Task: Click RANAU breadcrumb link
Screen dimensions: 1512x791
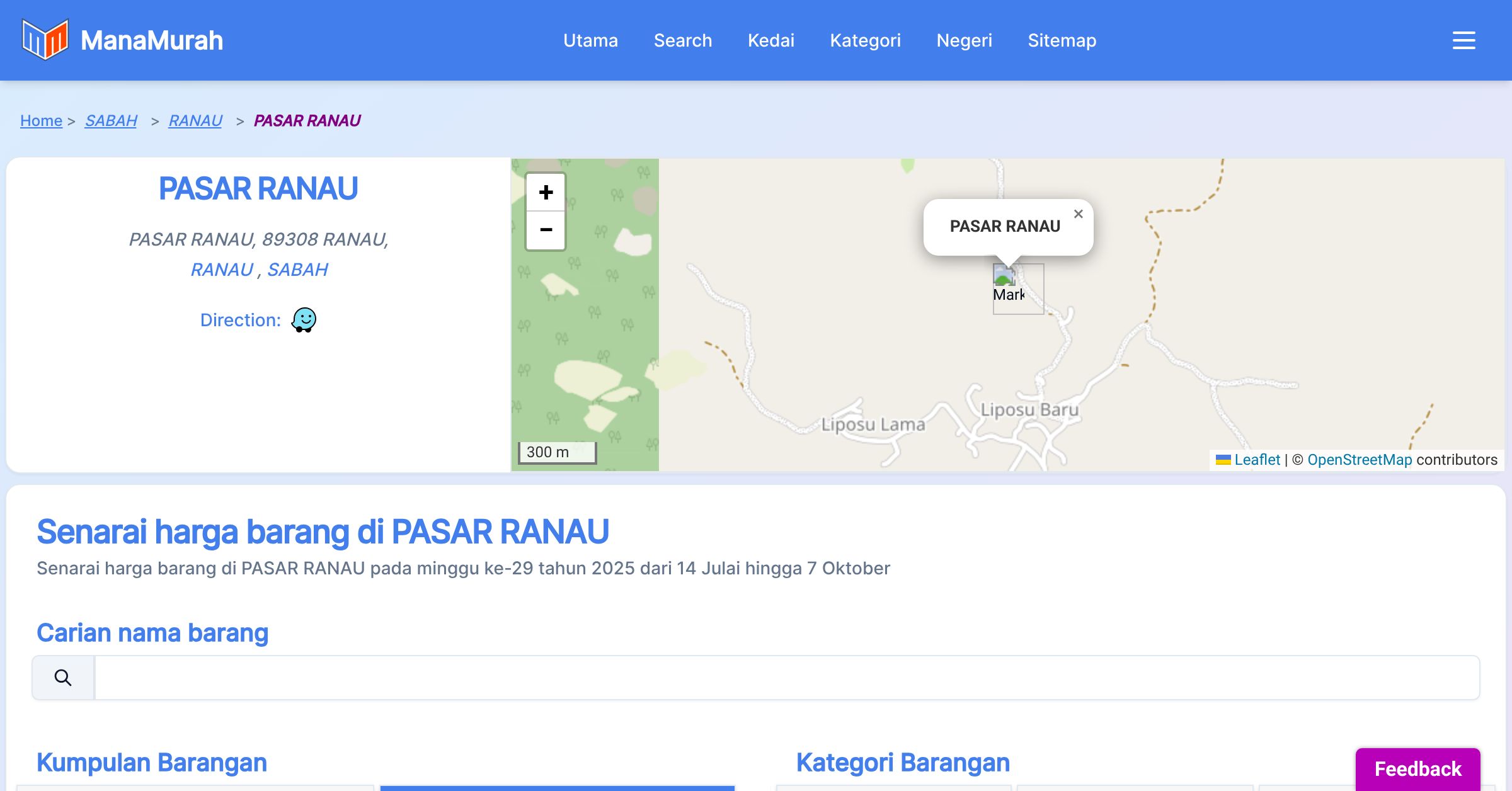Action: tap(195, 120)
